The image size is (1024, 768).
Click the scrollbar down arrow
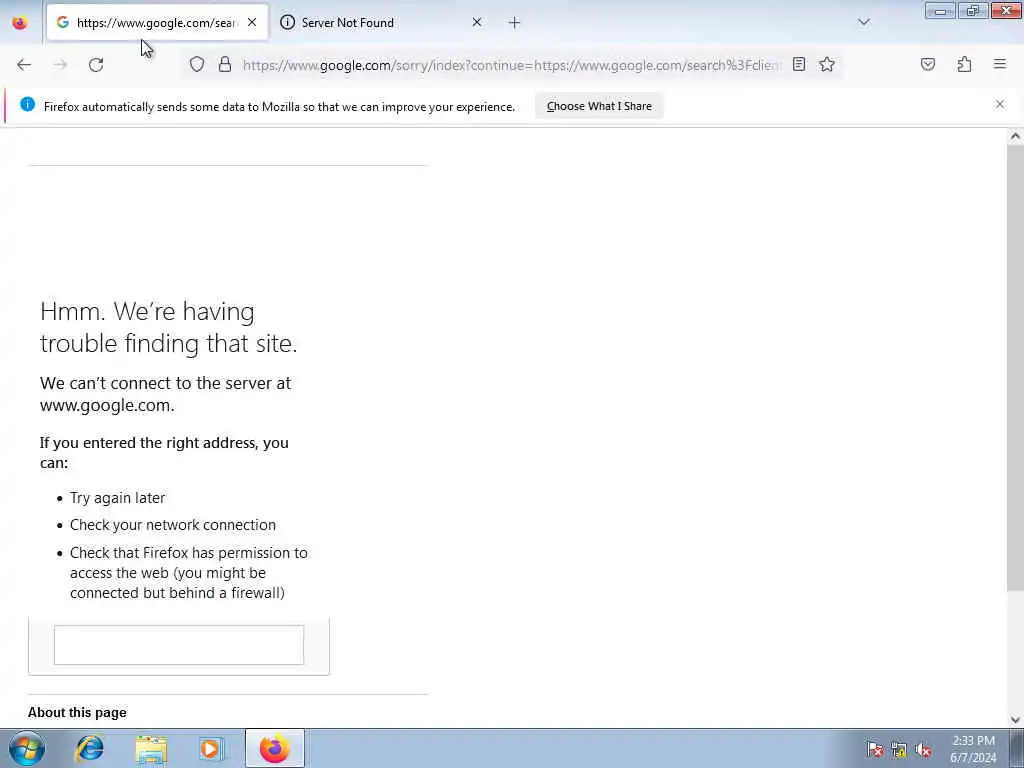[x=1015, y=720]
